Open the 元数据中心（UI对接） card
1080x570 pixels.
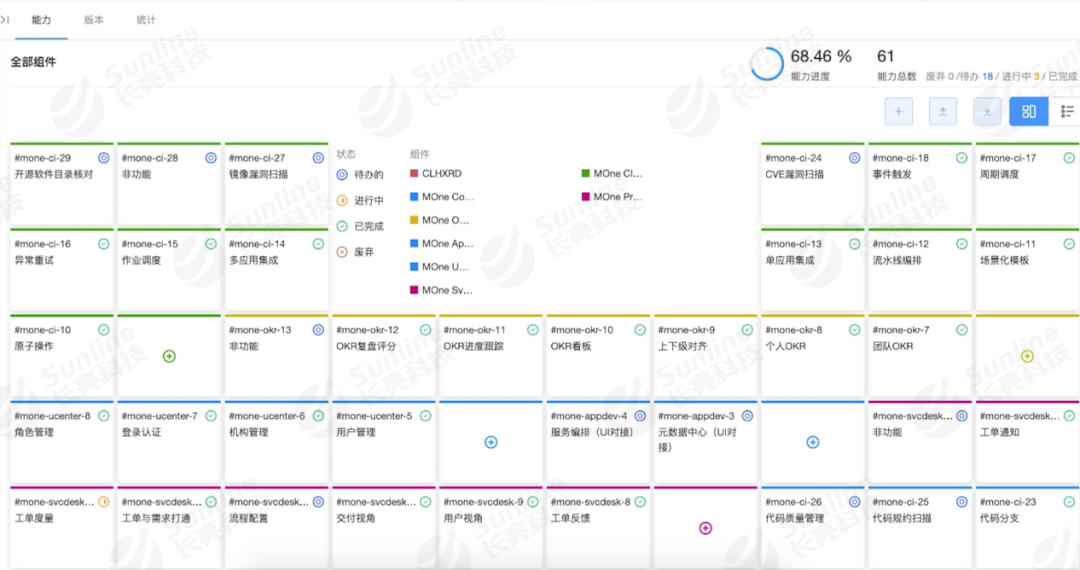(x=705, y=443)
